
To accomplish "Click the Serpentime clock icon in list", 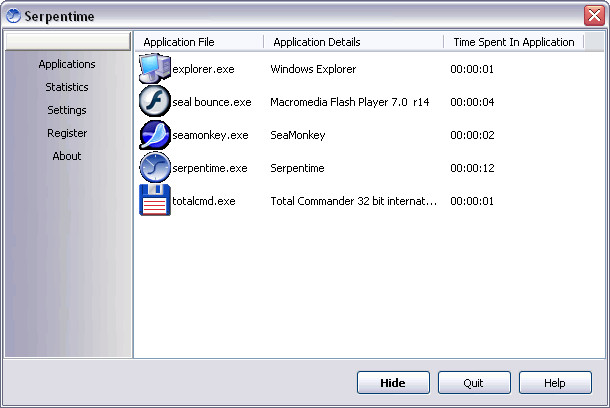I will pos(155,168).
